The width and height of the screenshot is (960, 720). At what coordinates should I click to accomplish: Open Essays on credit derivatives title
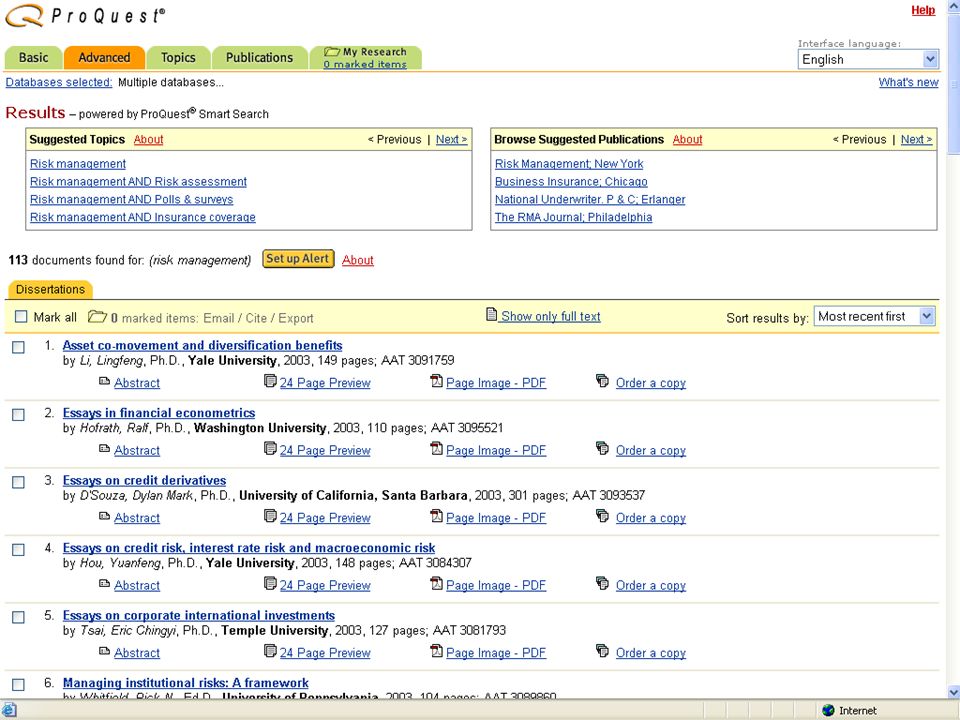pyautogui.click(x=144, y=481)
